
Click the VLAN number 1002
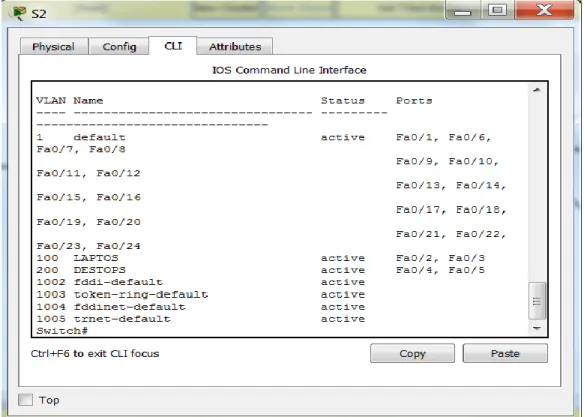point(51,282)
